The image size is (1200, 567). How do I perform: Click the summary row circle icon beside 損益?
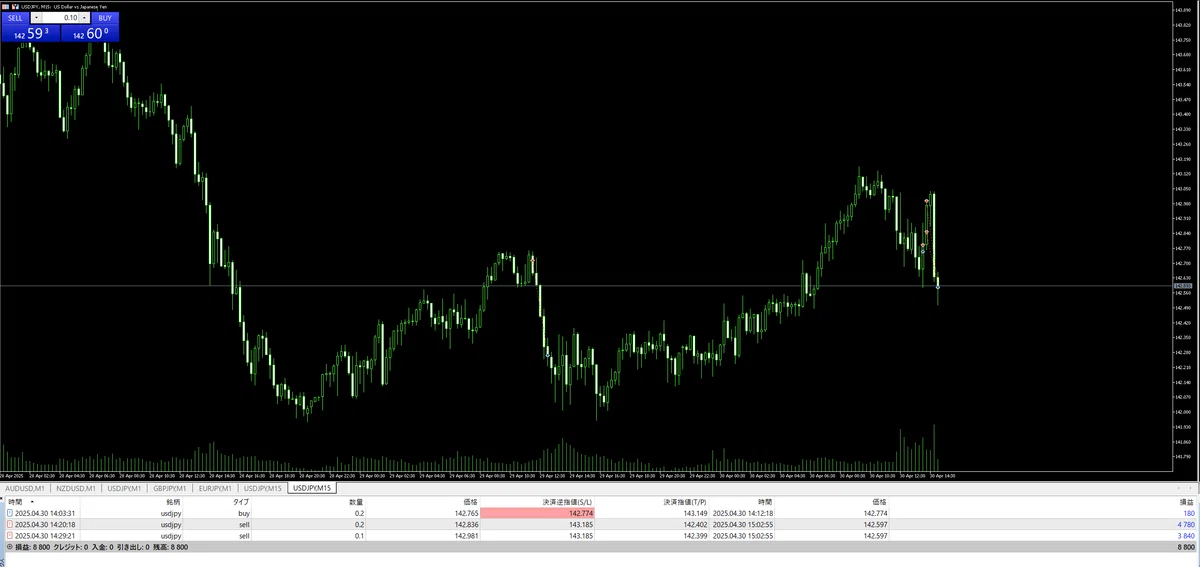tap(10, 548)
